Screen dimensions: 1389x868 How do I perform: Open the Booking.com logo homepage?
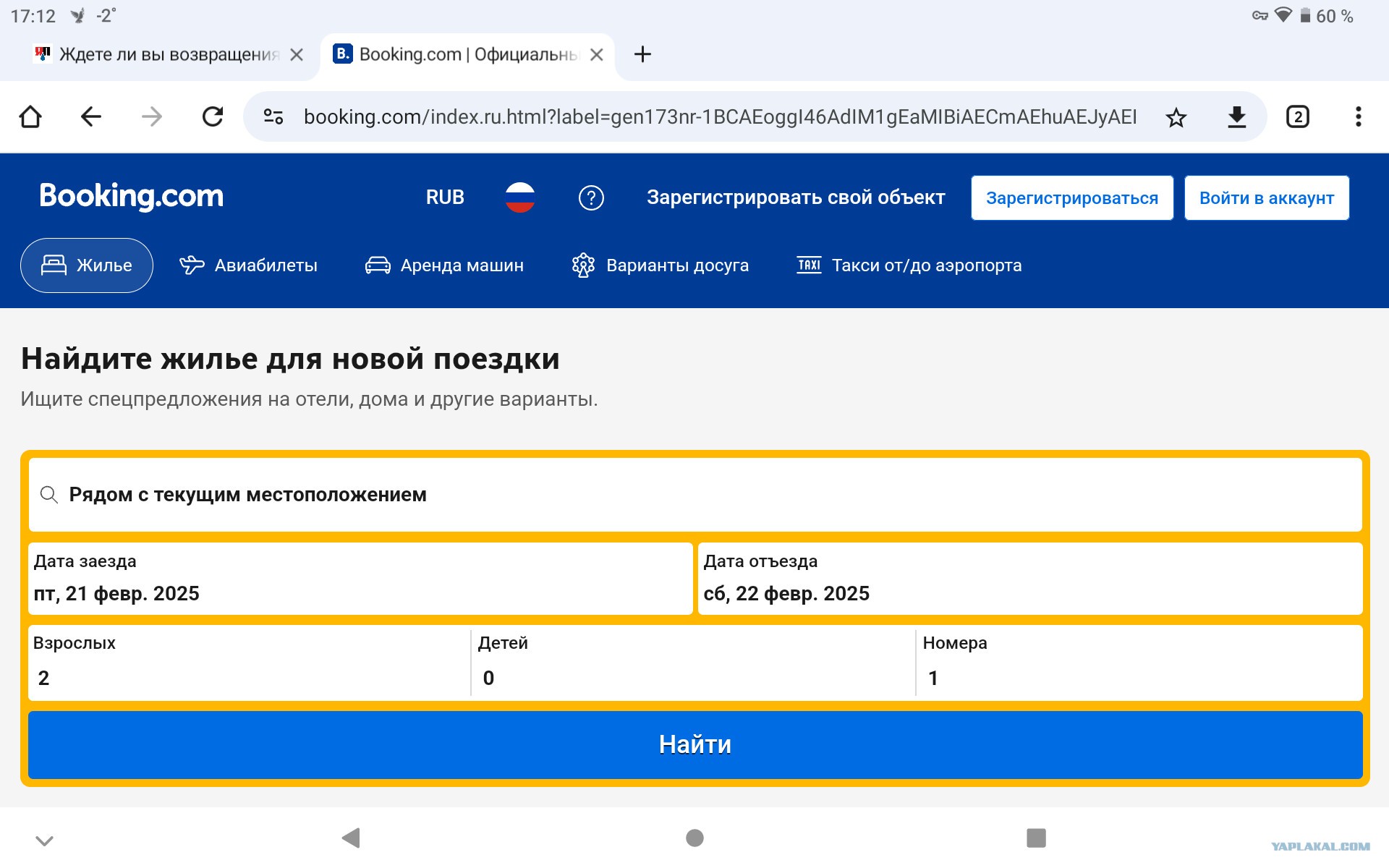click(132, 196)
